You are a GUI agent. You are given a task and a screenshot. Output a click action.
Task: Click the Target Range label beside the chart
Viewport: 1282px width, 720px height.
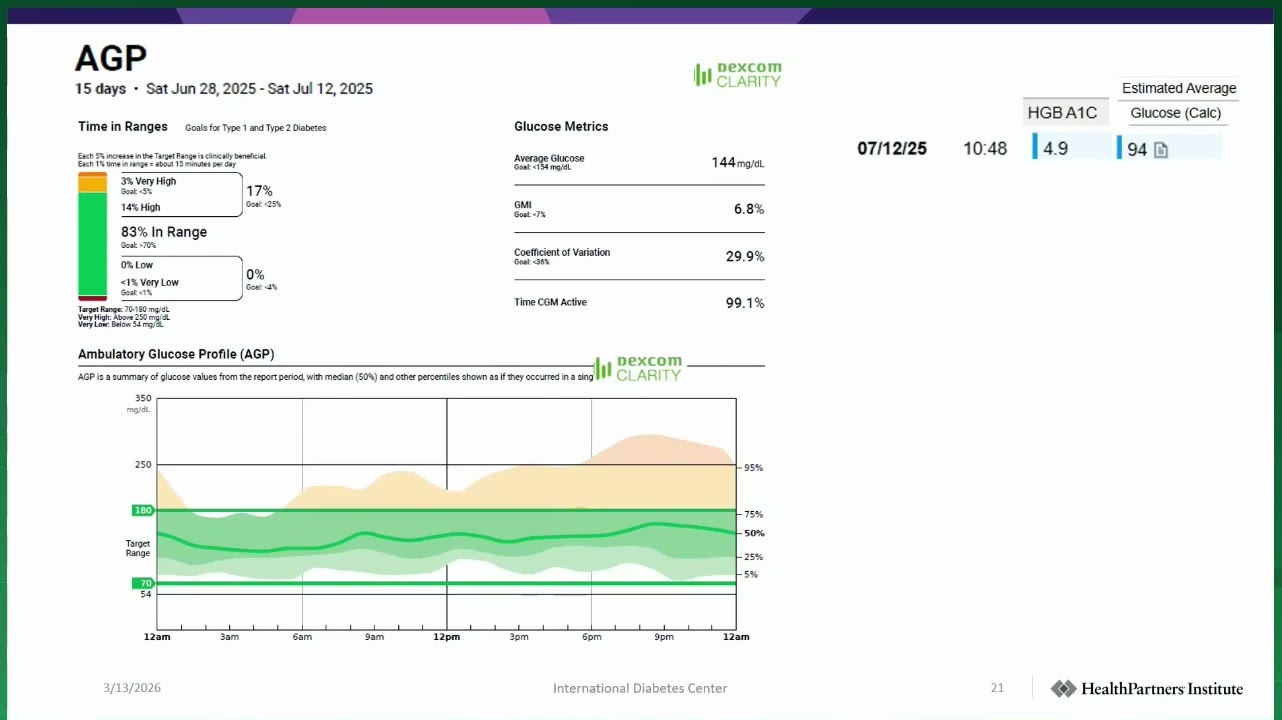(138, 548)
